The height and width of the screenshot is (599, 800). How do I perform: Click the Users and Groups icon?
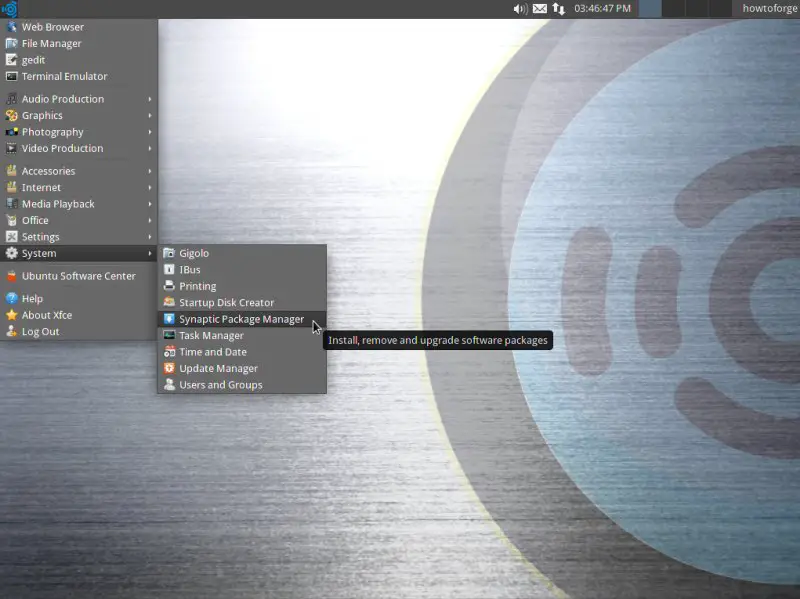(x=169, y=384)
